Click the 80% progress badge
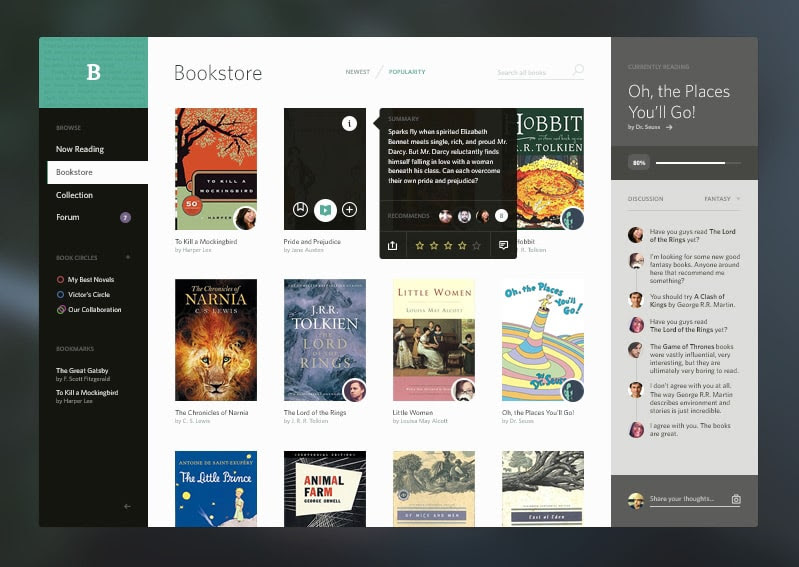This screenshot has height=567, width=799. tap(639, 163)
